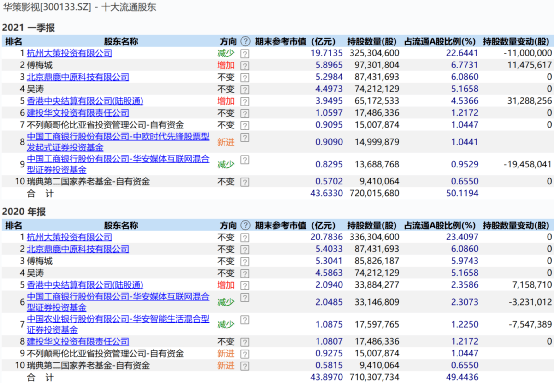Click help icon in 不列颠哥伦比亚 row of 2020 table
The image size is (554, 383).
coord(244,354)
